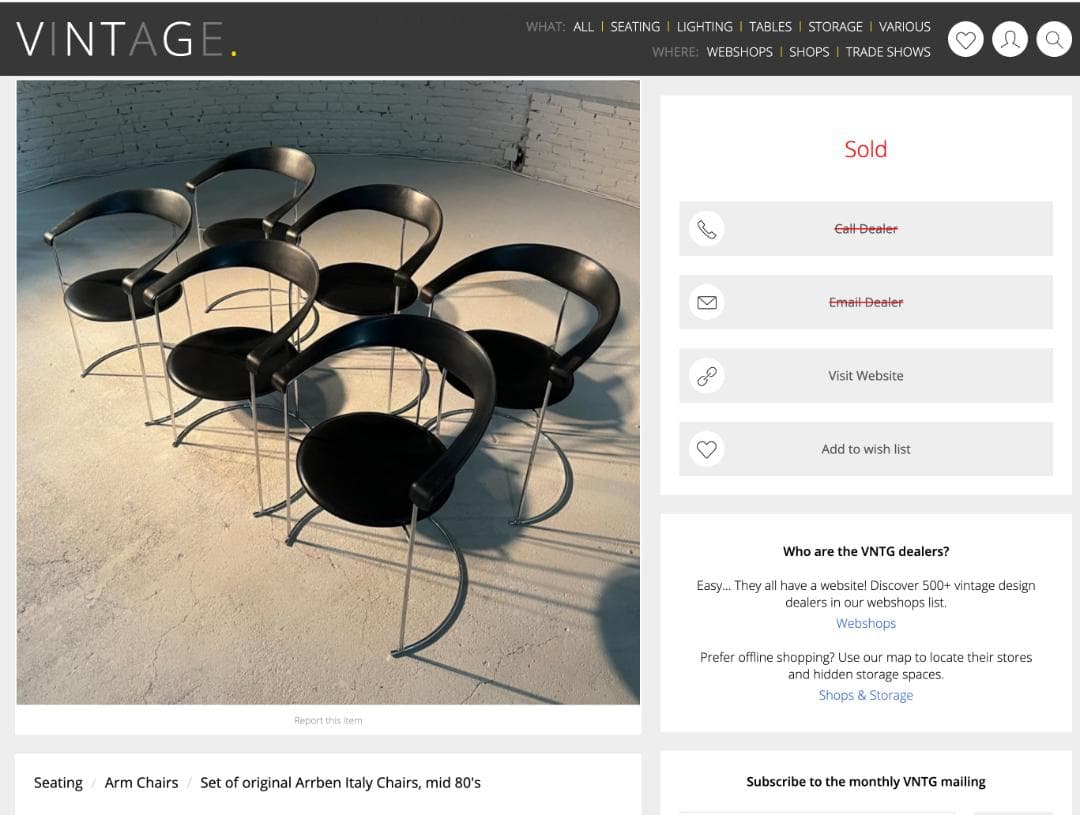Open the TABLES category
1080x815 pixels.
(770, 27)
